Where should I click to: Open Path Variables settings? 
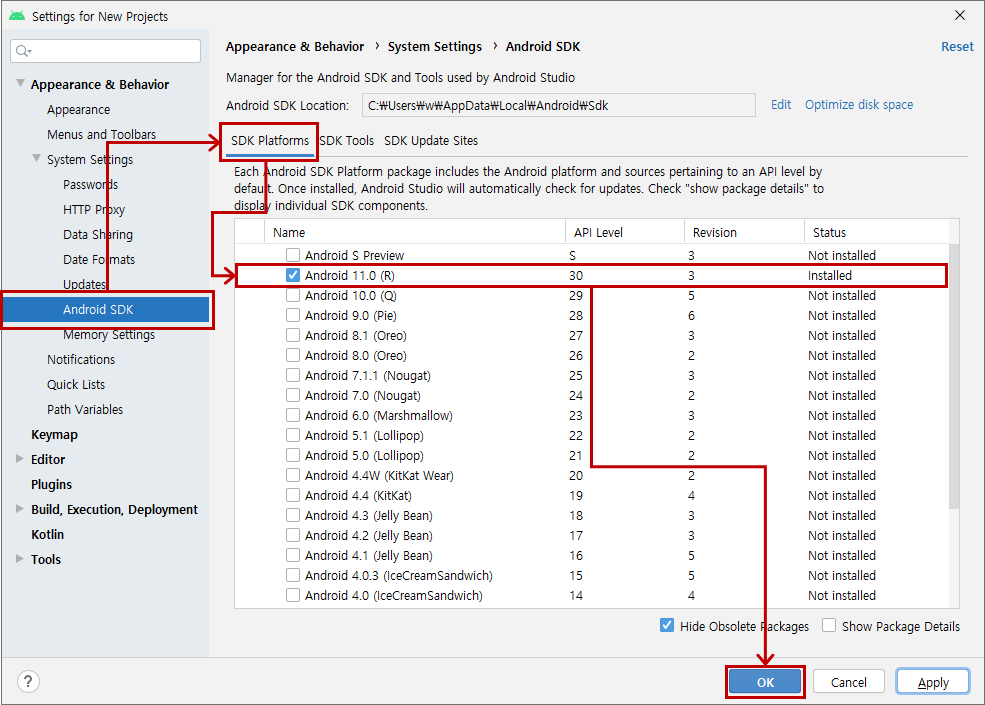[85, 410]
